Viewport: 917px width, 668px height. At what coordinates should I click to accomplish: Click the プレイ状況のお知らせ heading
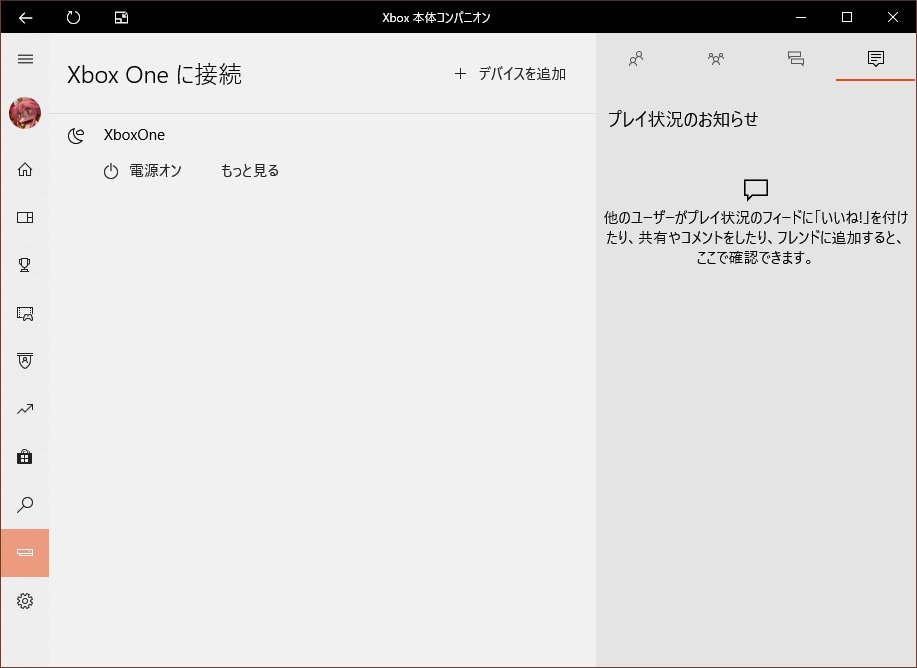(683, 119)
